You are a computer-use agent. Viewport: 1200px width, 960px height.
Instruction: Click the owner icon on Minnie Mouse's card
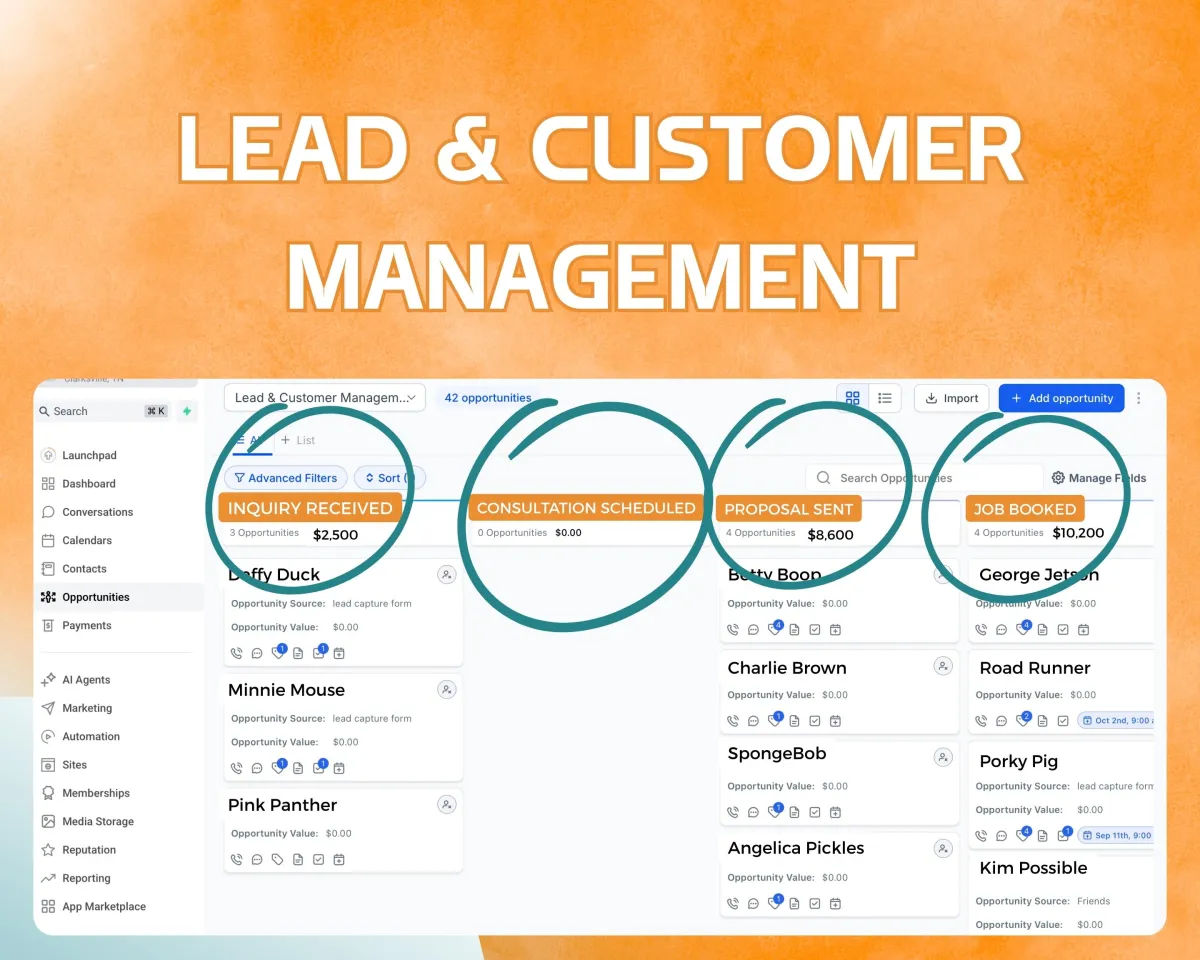click(x=447, y=689)
